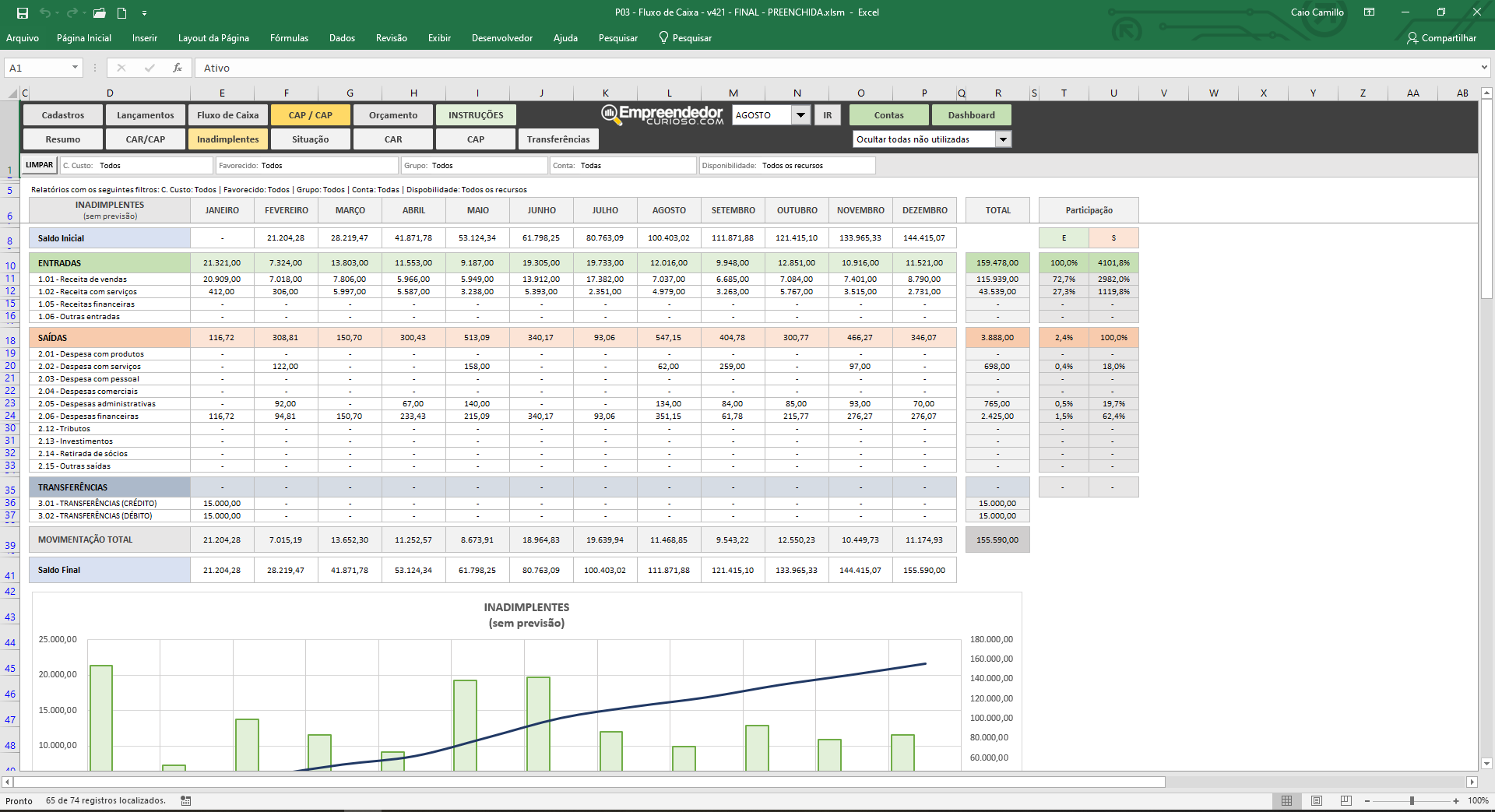Click the zoom slider handle

click(1412, 800)
